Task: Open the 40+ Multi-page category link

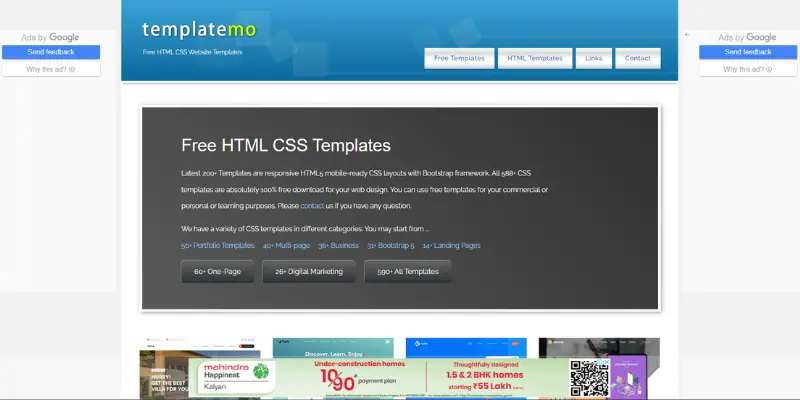Action: 286,245
